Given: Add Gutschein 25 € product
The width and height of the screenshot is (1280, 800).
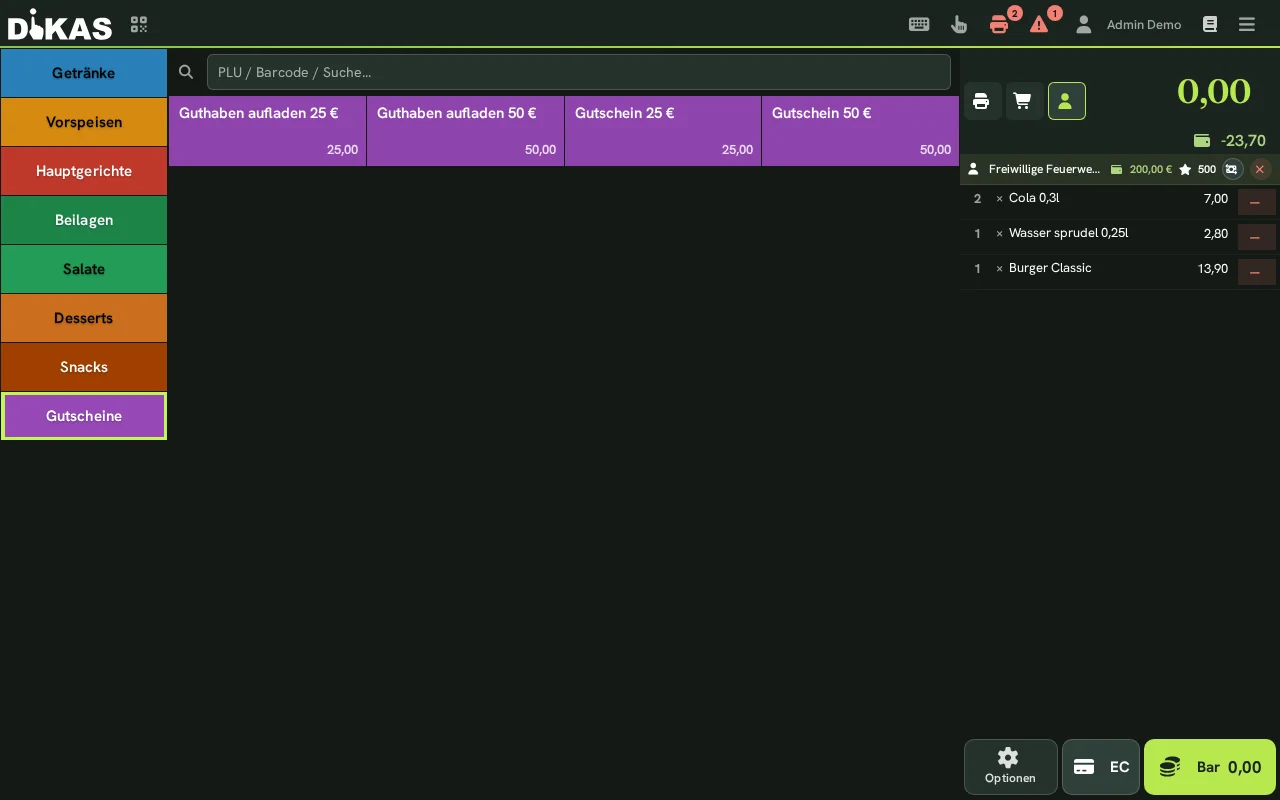Looking at the screenshot, I should click(x=663, y=131).
